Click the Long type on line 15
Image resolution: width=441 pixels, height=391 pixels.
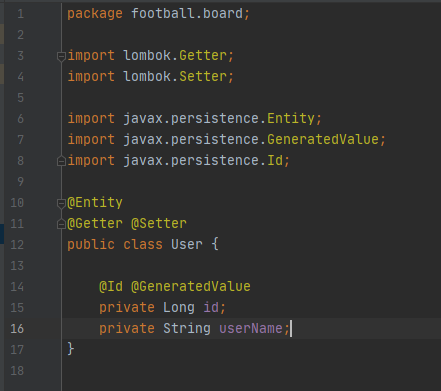click(179, 308)
